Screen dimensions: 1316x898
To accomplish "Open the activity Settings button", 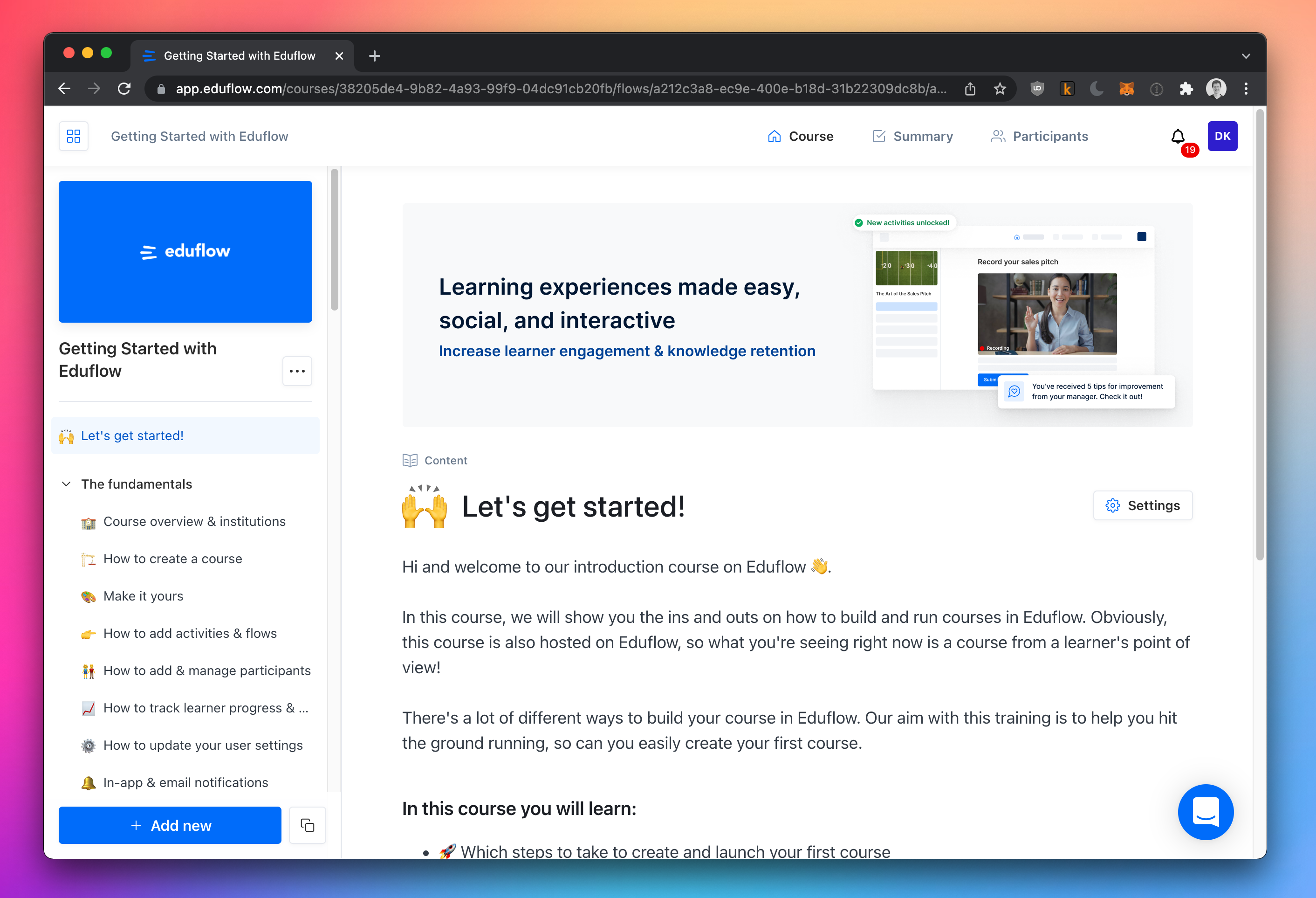I will (1143, 505).
